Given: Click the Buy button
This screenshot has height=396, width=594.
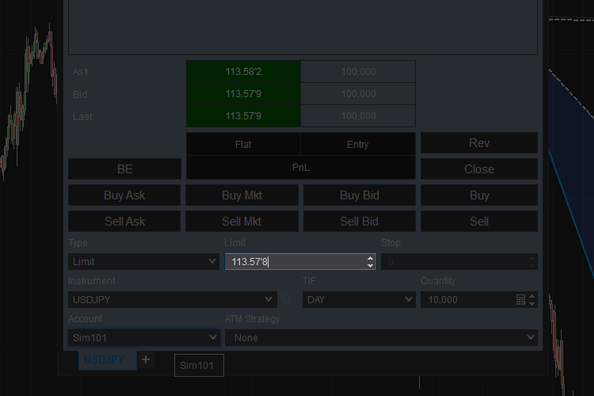Looking at the screenshot, I should [x=479, y=195].
